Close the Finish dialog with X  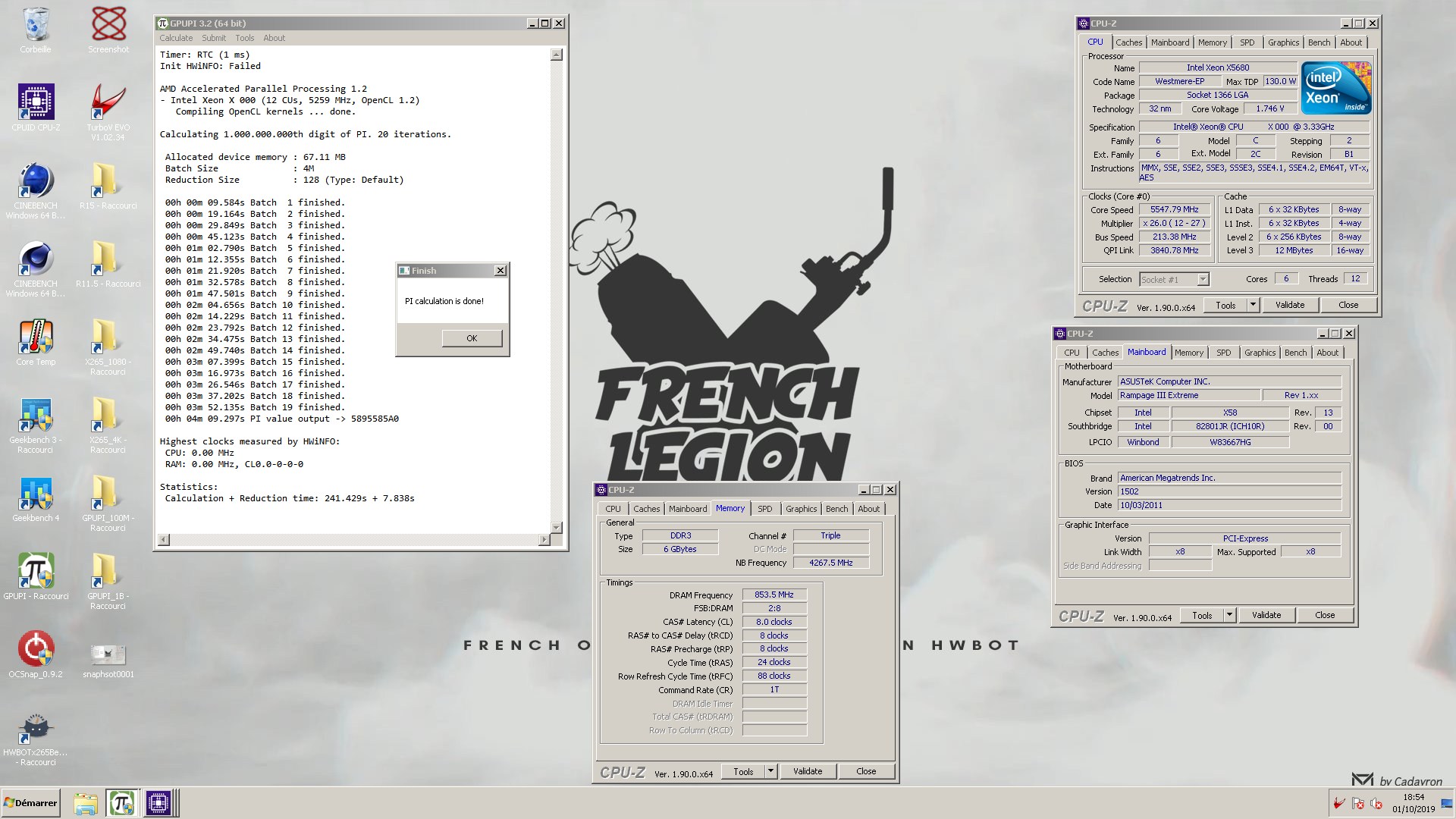(500, 271)
